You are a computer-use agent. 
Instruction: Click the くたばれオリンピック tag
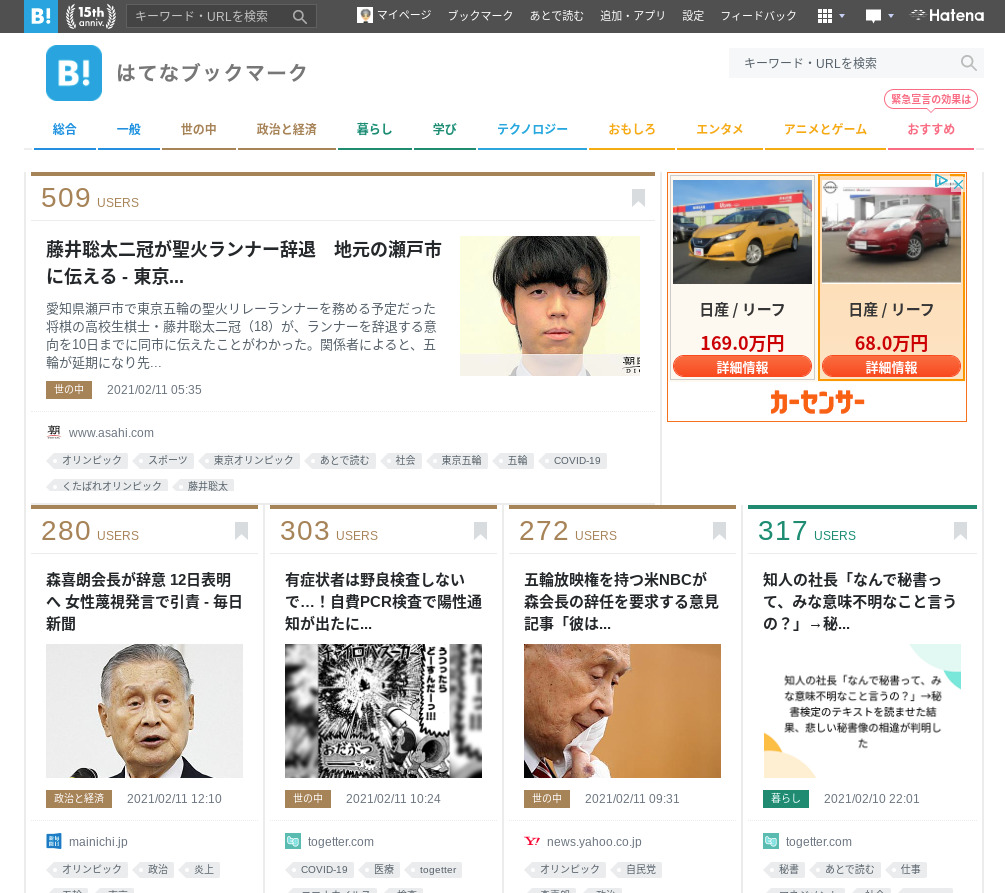coord(108,486)
